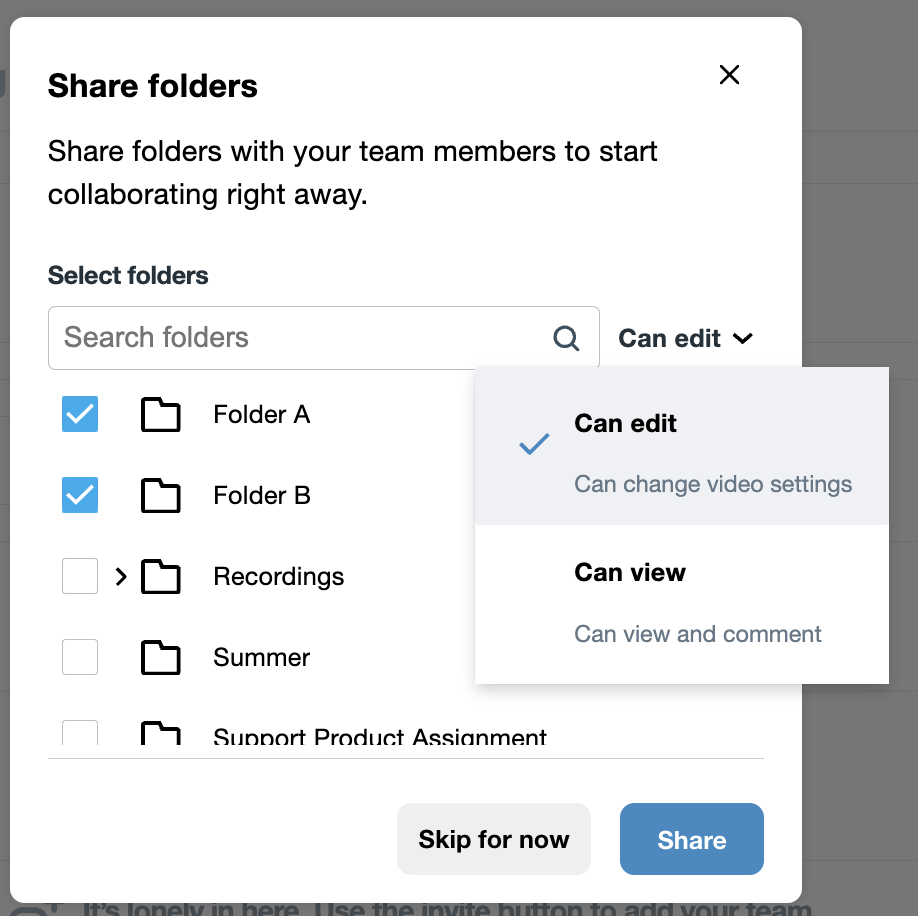The height and width of the screenshot is (916, 918).
Task: Check the Summer folder checkbox
Action: coord(80,657)
